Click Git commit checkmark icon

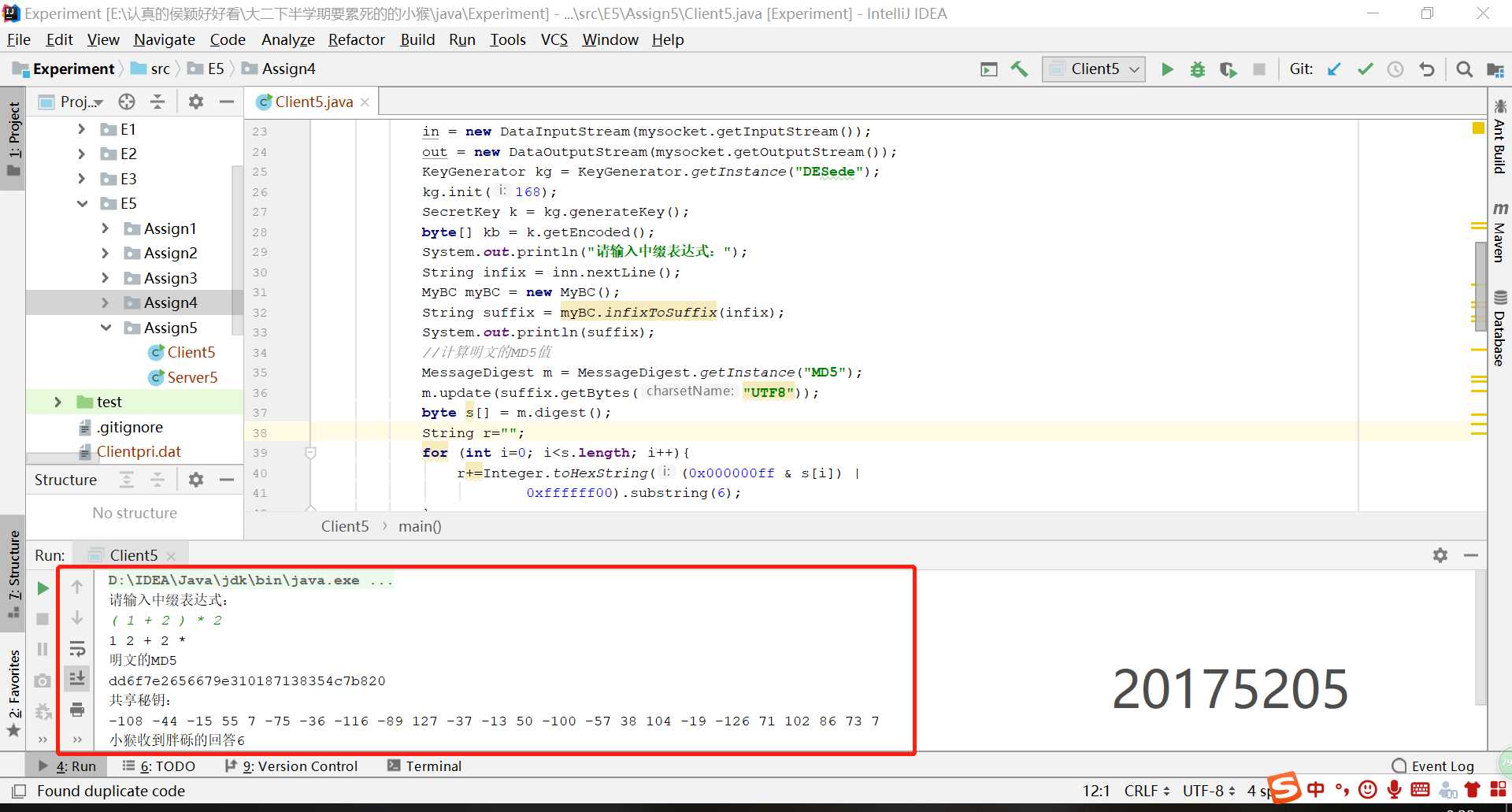[x=1365, y=69]
